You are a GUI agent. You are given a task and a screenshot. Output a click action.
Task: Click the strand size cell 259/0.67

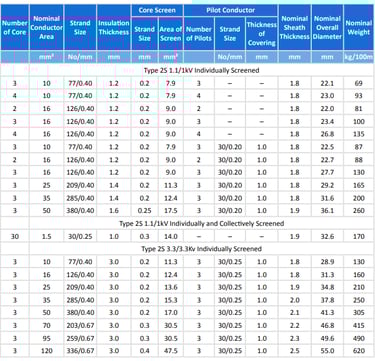(x=80, y=338)
